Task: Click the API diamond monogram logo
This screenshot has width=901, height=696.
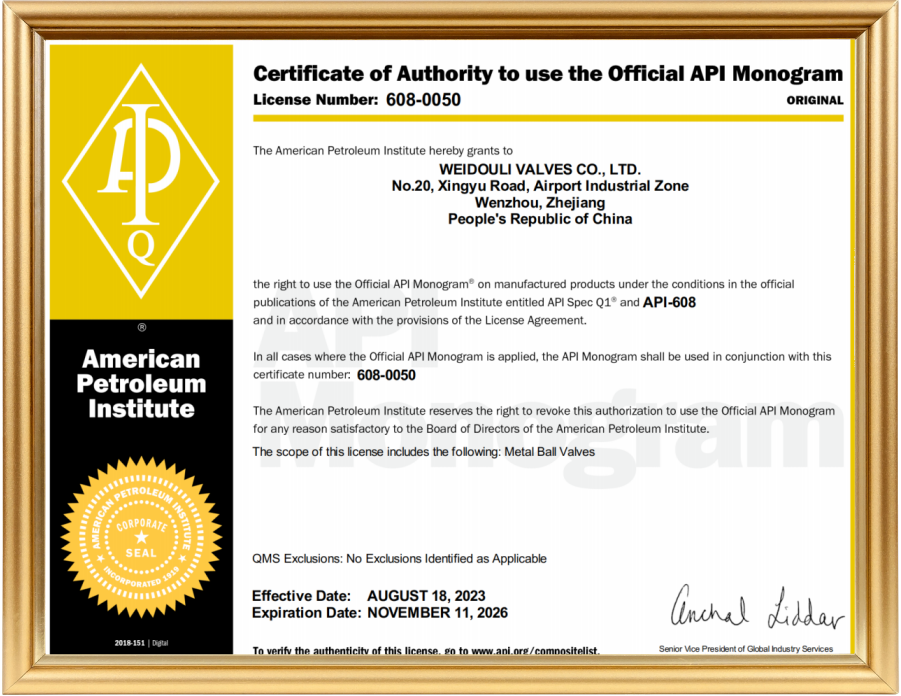Action: click(x=141, y=182)
